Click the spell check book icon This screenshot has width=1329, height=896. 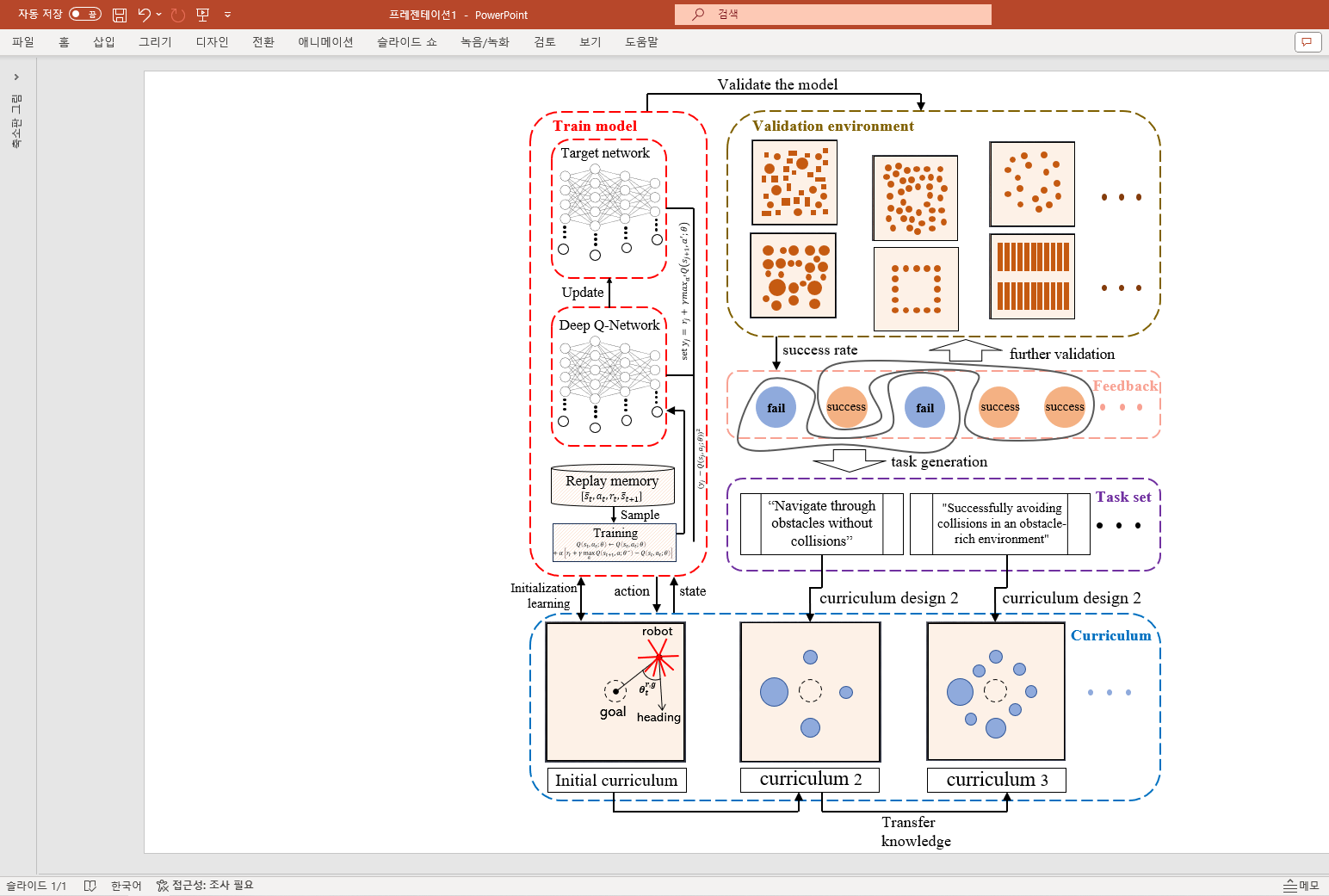(90, 886)
